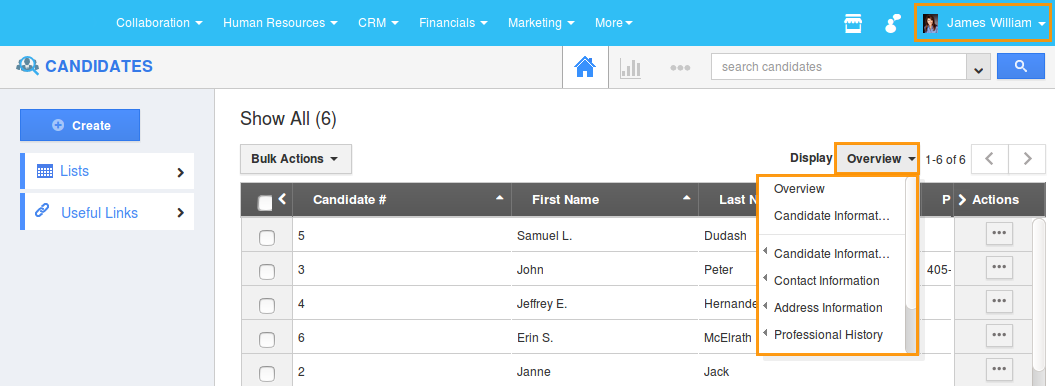Open the search options dropdown arrow

(x=978, y=67)
